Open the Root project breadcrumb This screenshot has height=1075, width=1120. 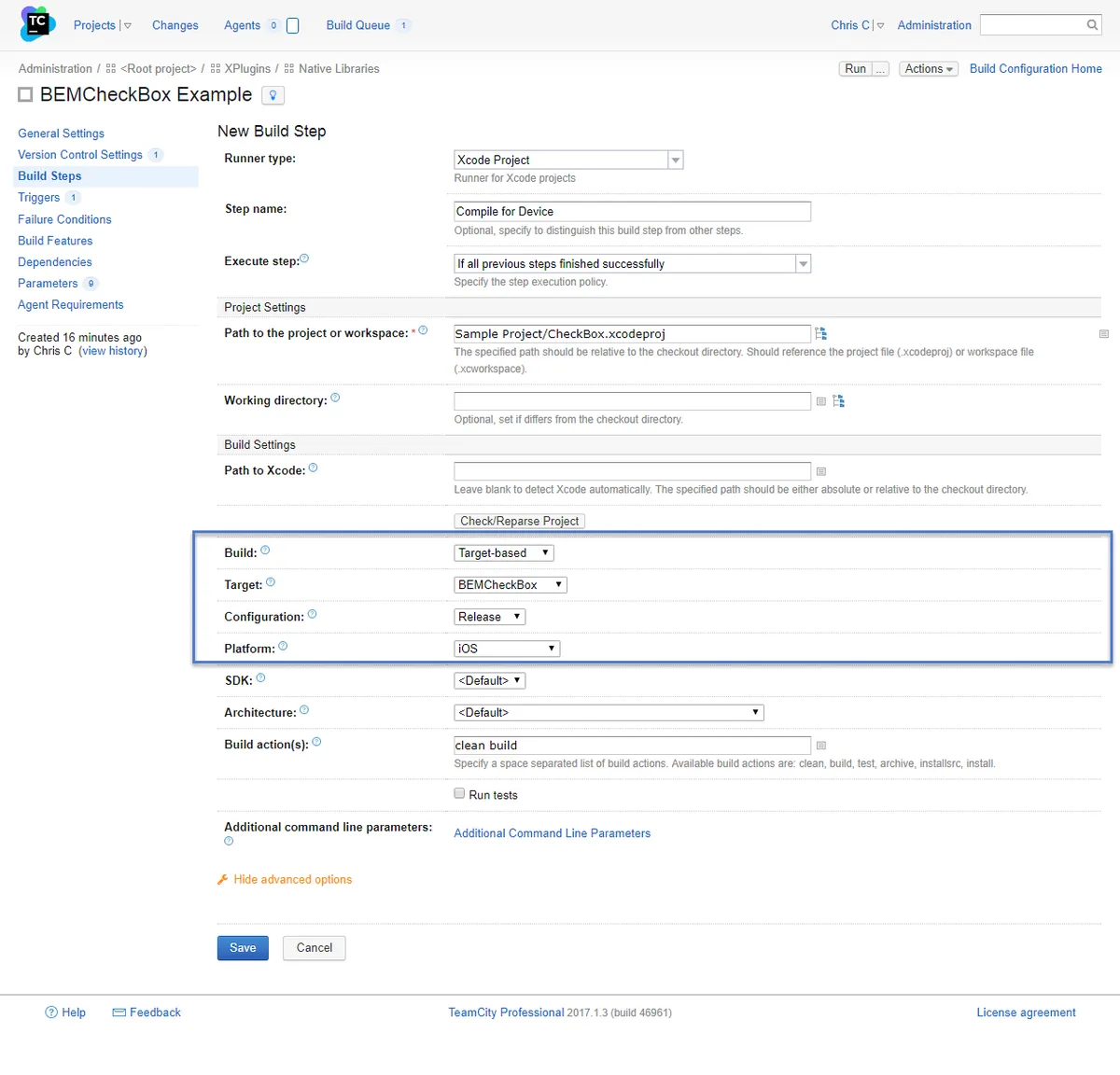pyautogui.click(x=158, y=69)
